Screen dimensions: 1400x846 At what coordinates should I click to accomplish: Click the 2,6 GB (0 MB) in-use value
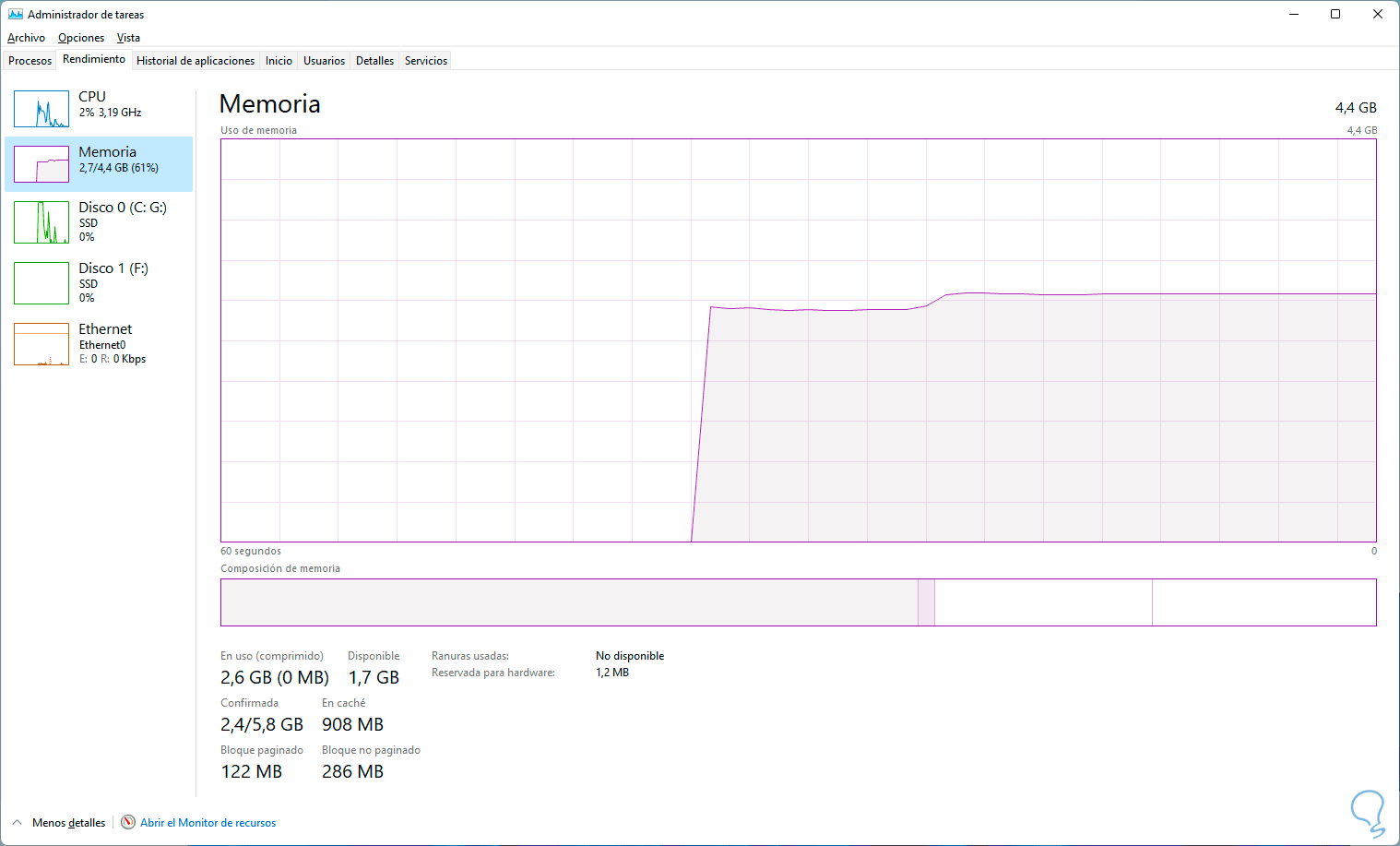[275, 678]
